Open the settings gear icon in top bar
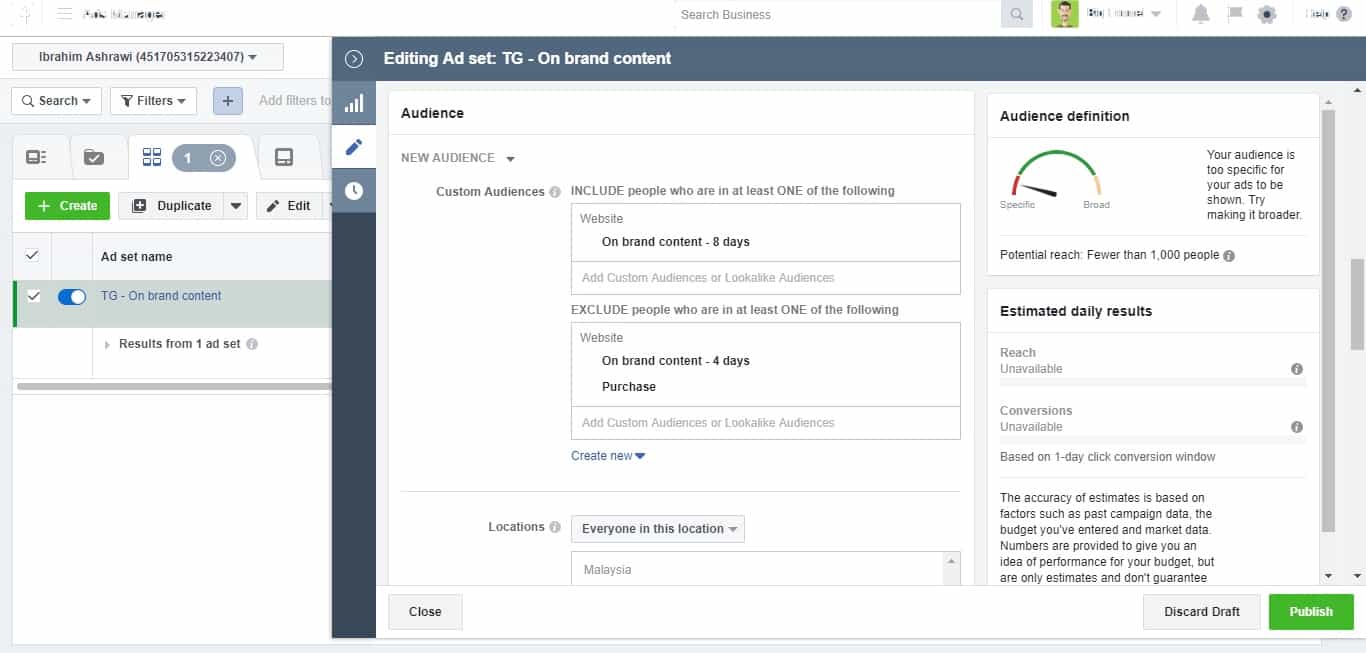This screenshot has width=1366, height=653. [1267, 14]
